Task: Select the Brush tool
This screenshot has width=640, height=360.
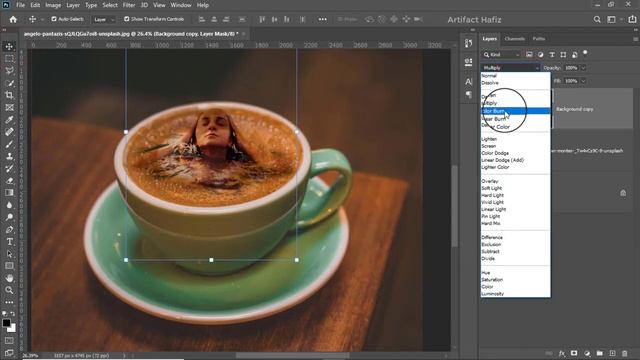Action: point(9,144)
